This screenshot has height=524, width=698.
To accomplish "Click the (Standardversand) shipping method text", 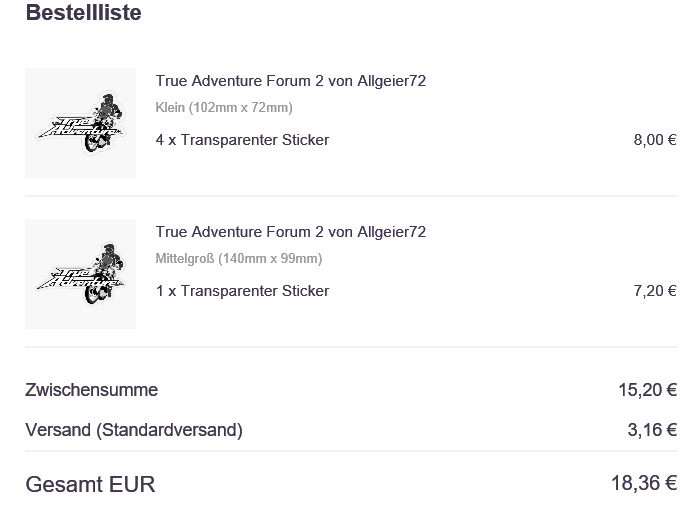I will [169, 430].
